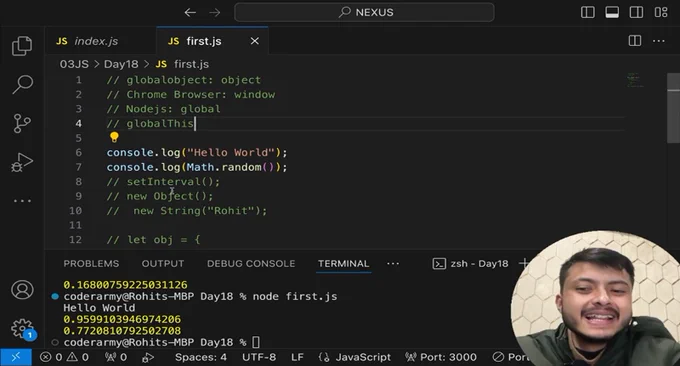The height and width of the screenshot is (366, 680).
Task: Go back with the left arrow
Action: coord(190,13)
